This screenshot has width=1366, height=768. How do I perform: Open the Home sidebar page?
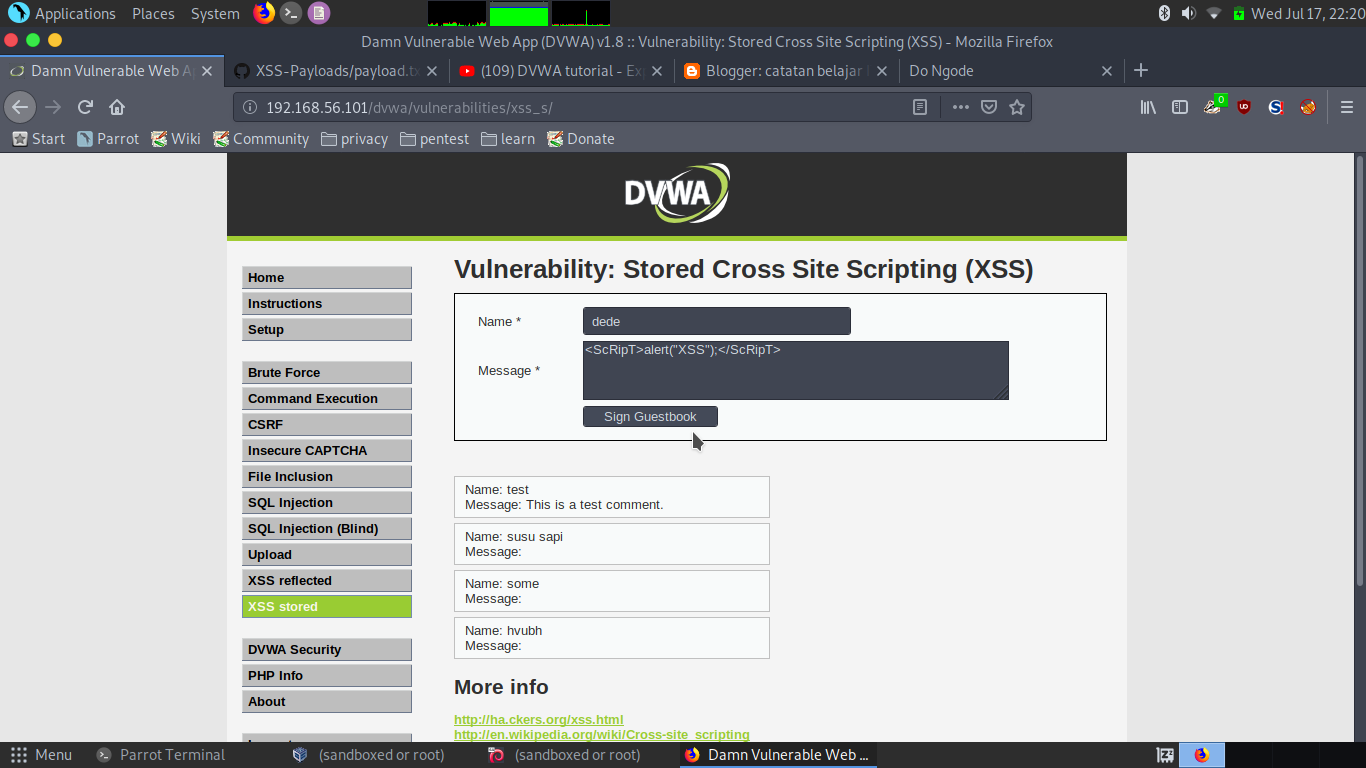coord(327,278)
